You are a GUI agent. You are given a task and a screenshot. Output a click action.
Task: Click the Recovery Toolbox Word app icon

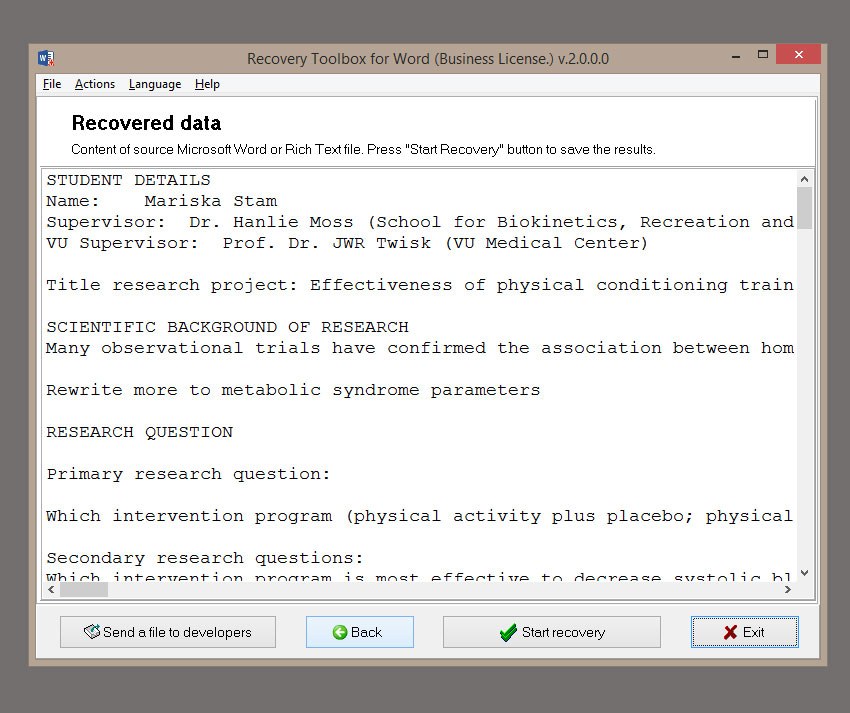click(46, 58)
